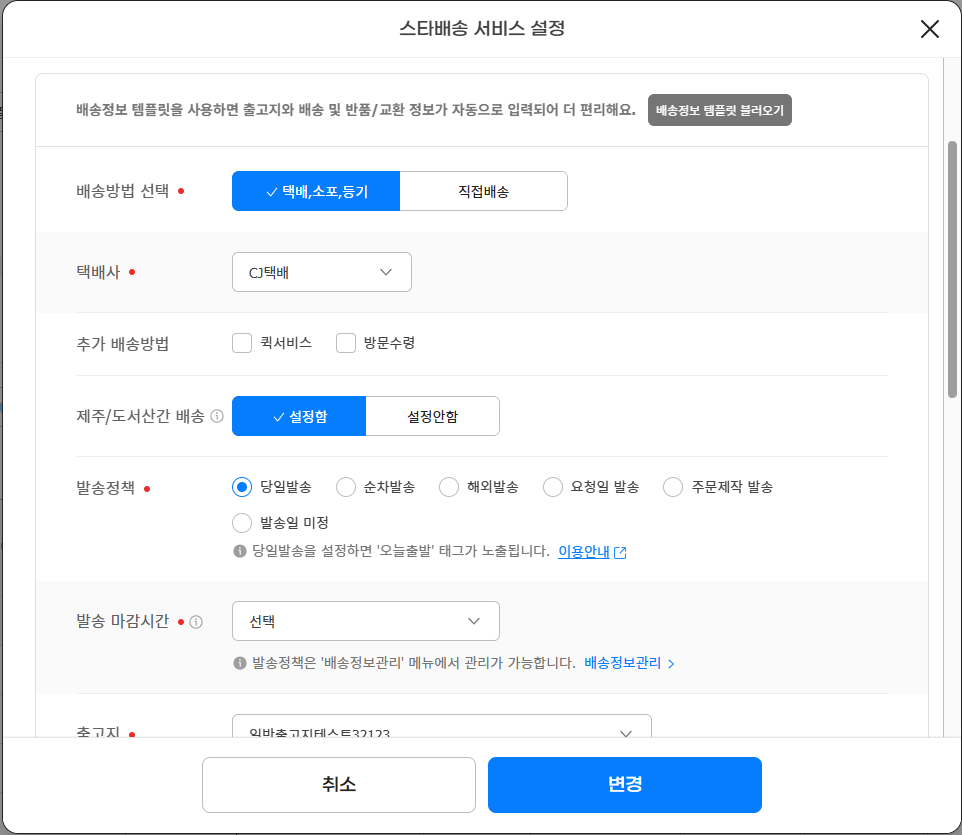Click external link icon next to 이용안내

[x=621, y=552]
